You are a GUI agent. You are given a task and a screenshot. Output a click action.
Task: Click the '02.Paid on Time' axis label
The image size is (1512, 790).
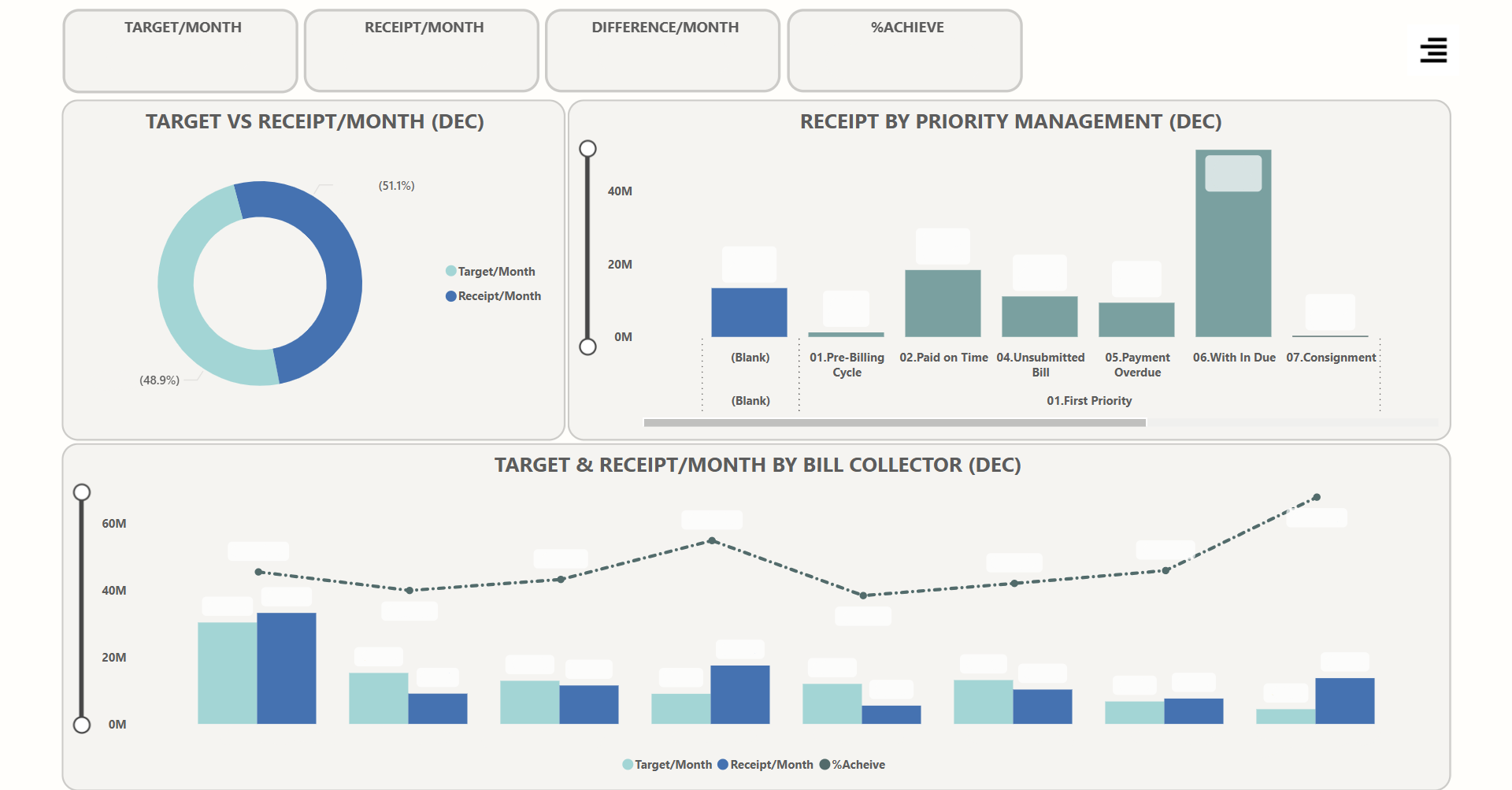pos(943,358)
